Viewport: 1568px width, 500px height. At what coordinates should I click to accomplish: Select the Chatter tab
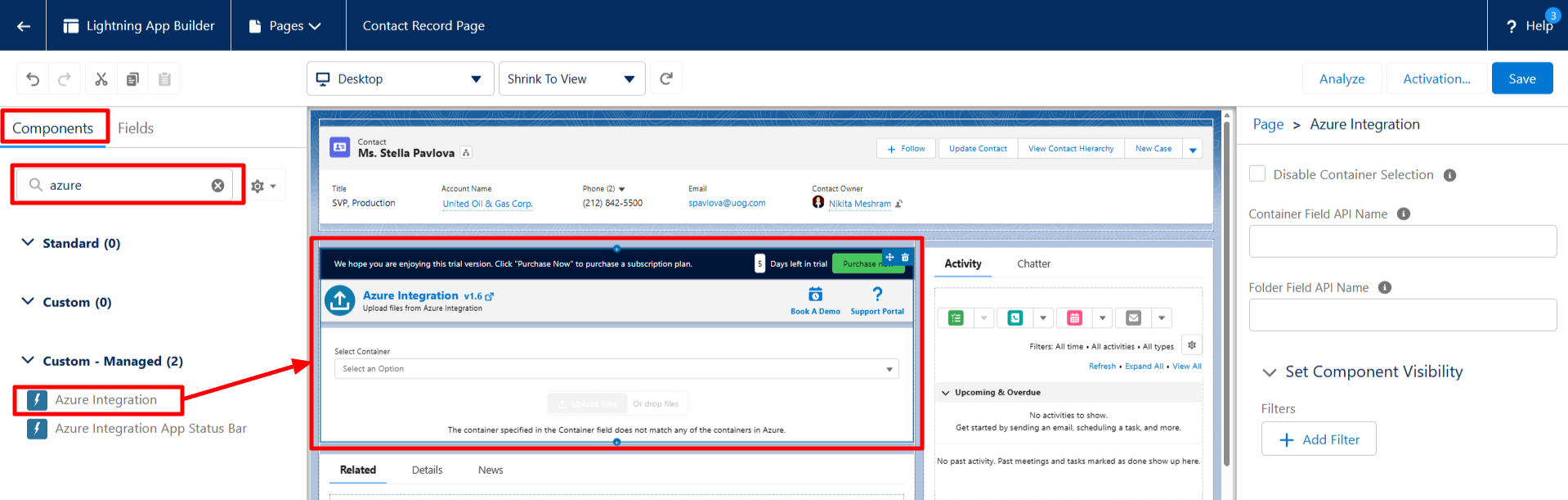[x=1033, y=264]
